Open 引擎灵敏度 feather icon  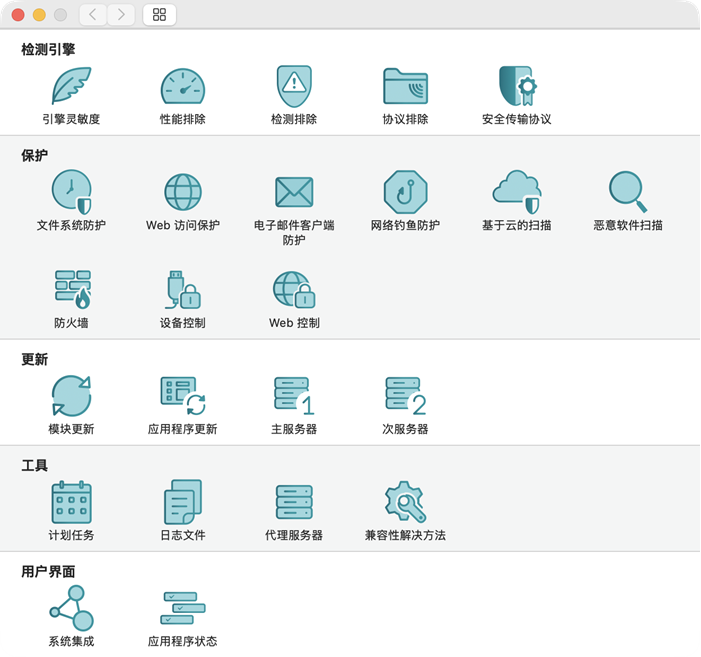point(72,86)
